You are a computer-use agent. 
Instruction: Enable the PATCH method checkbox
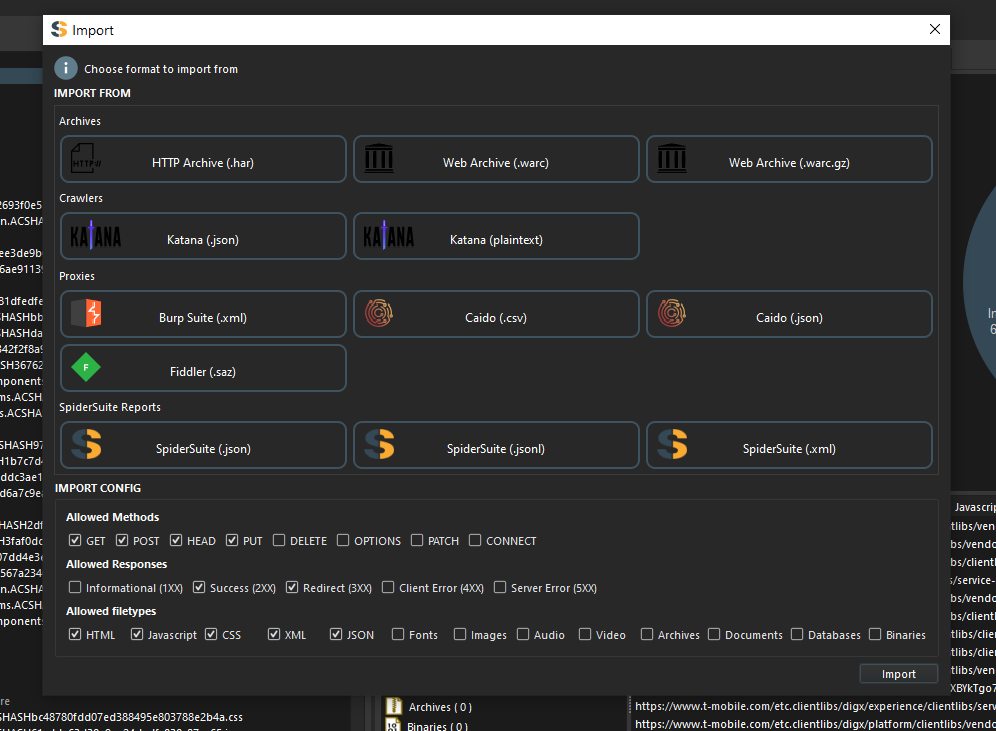417,540
